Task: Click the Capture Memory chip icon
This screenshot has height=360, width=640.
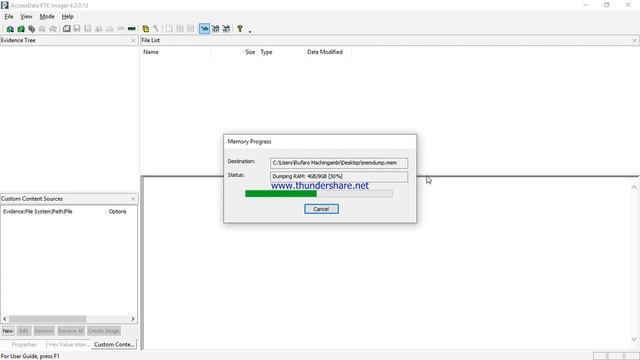Action: 131,29
